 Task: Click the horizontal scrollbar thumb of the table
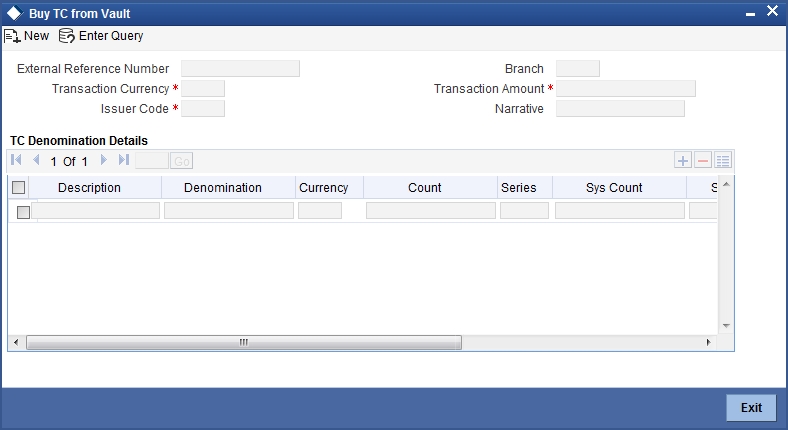[x=244, y=343]
